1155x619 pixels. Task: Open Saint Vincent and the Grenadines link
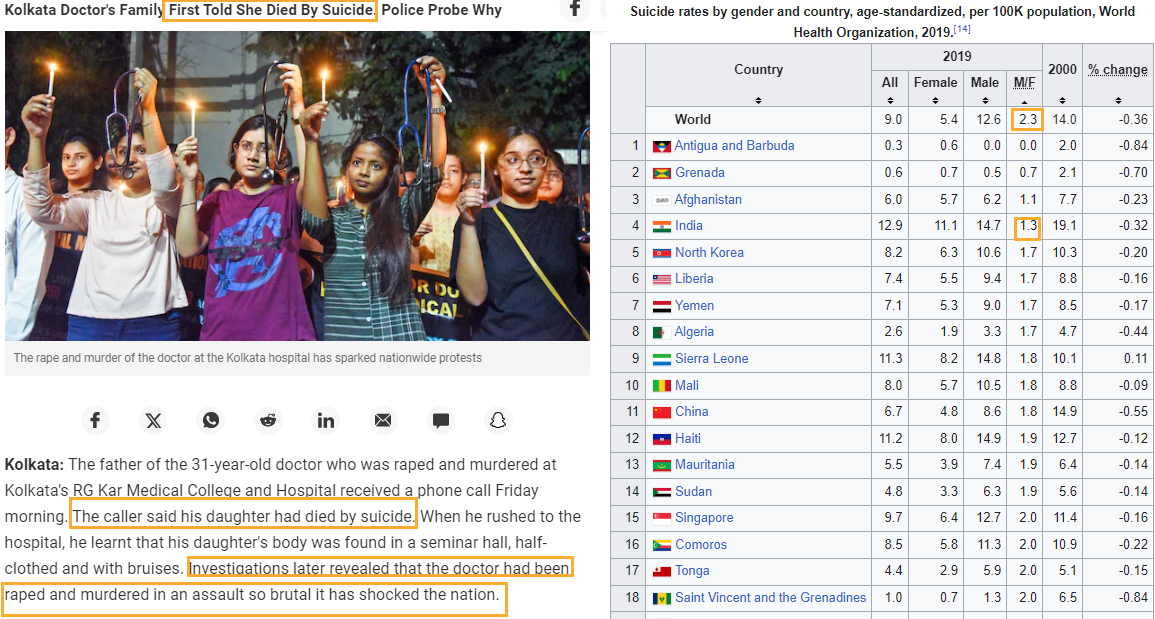pos(770,598)
